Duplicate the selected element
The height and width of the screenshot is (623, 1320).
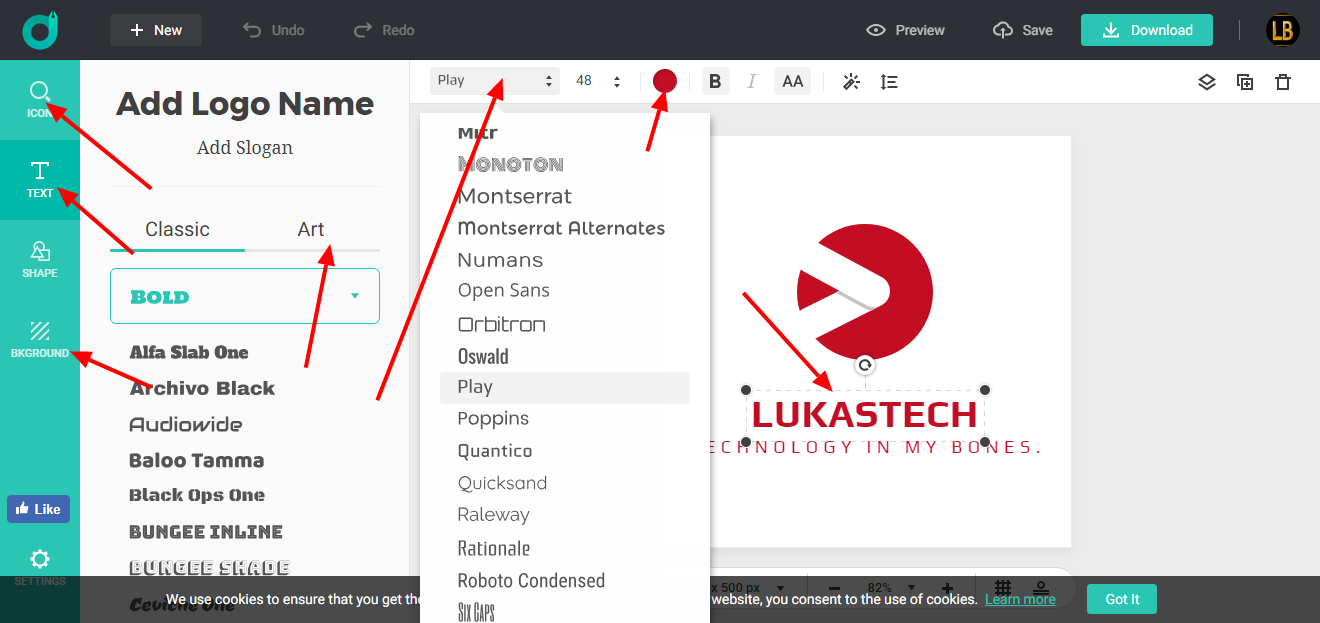coord(1245,82)
